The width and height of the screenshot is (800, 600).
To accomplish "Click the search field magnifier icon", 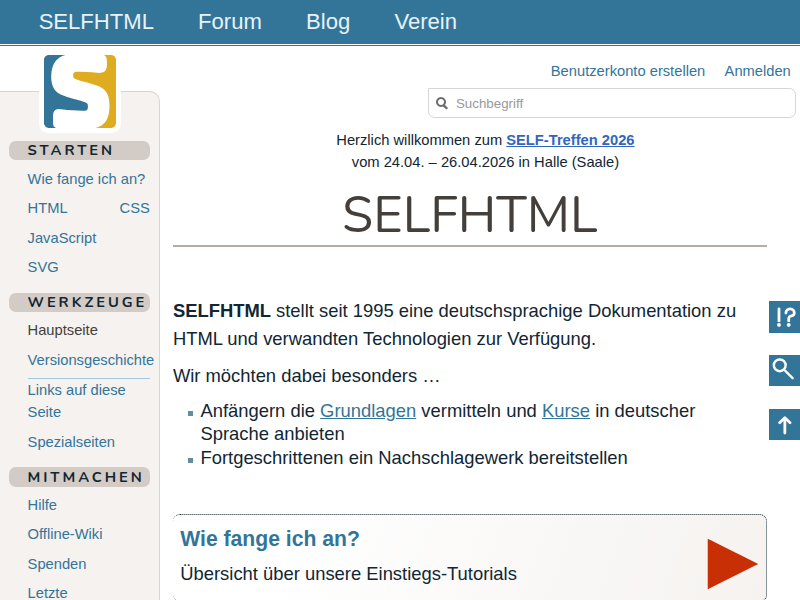I will point(442,104).
